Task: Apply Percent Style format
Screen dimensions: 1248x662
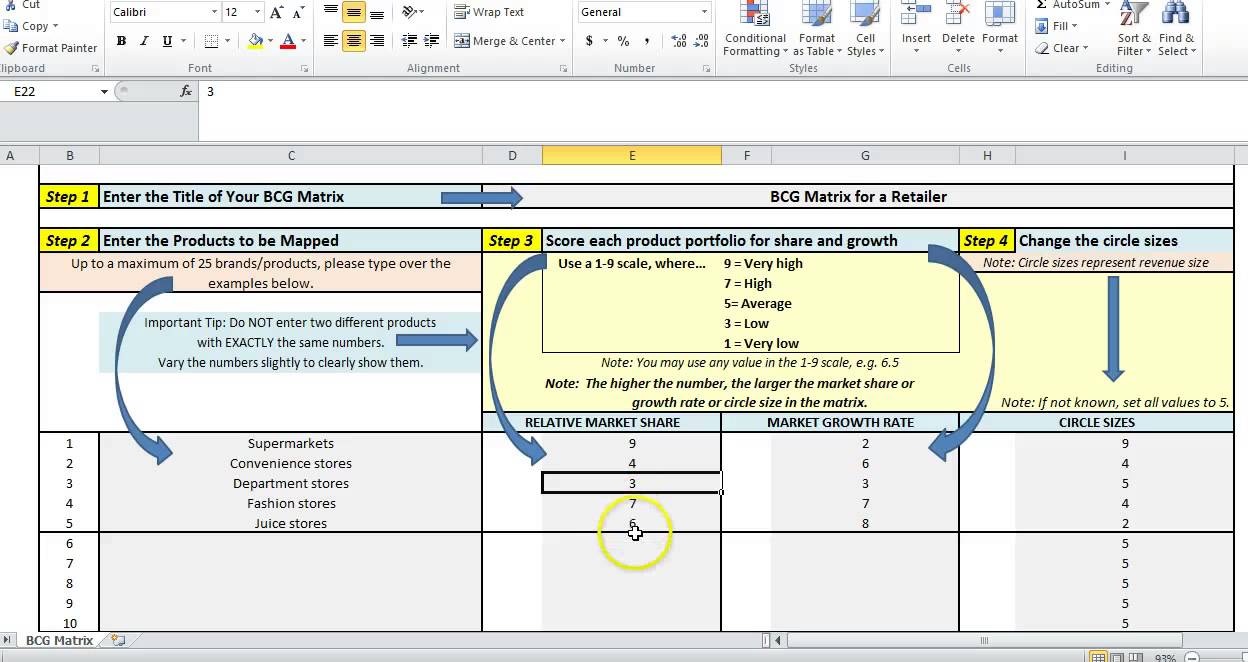Action: tap(623, 41)
